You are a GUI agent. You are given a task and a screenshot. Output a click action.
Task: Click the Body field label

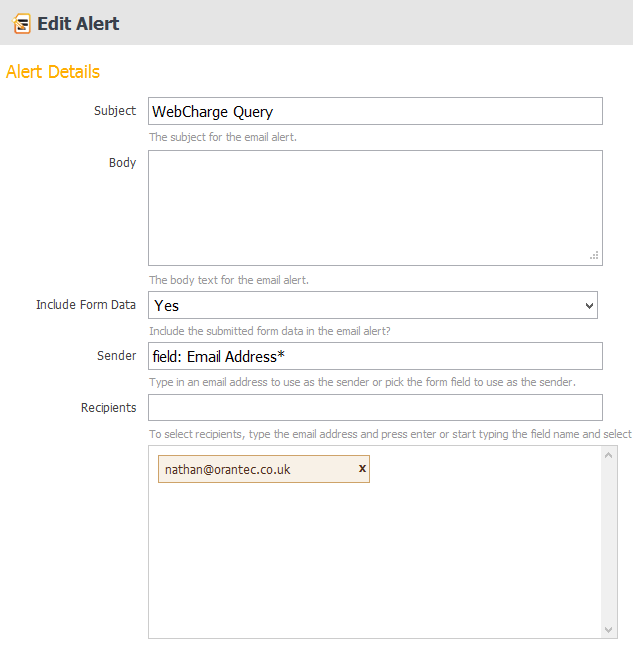(x=122, y=162)
